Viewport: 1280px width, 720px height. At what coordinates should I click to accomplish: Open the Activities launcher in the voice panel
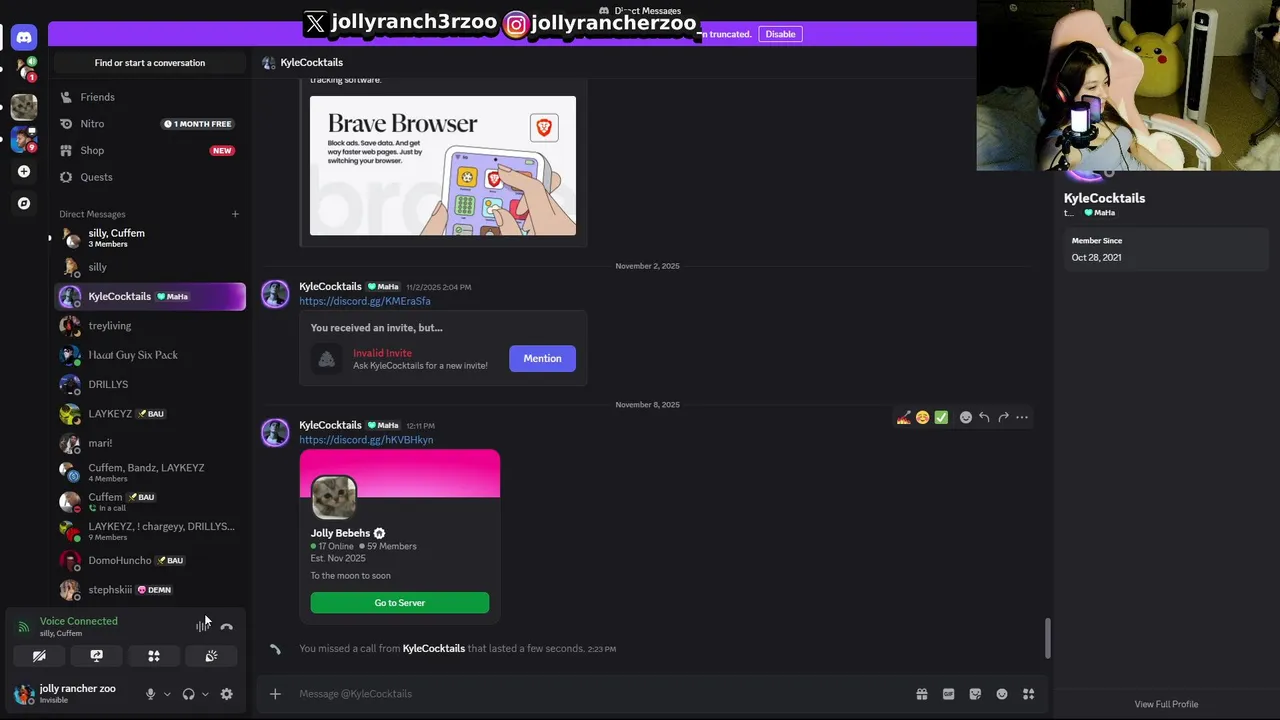pyautogui.click(x=154, y=656)
